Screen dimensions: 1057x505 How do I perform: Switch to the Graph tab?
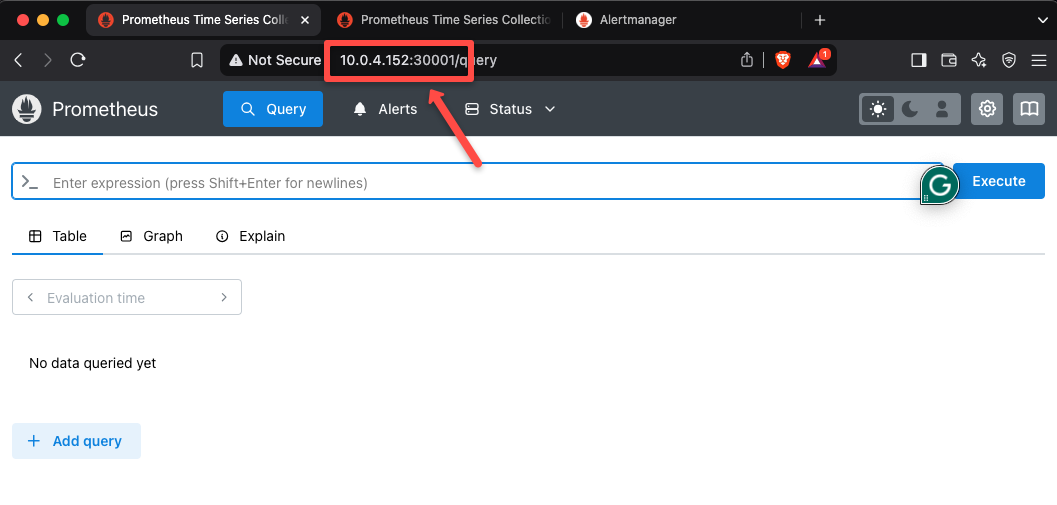pos(151,236)
